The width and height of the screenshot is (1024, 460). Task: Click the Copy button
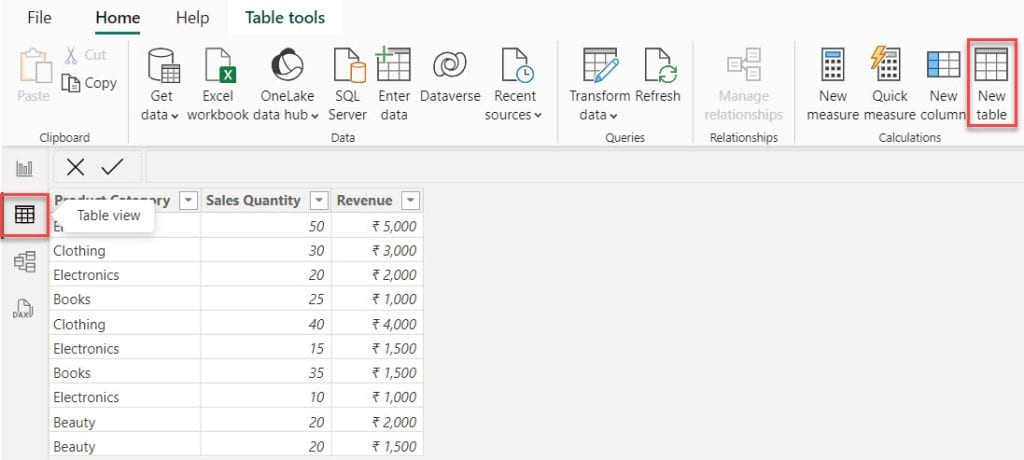click(x=89, y=83)
